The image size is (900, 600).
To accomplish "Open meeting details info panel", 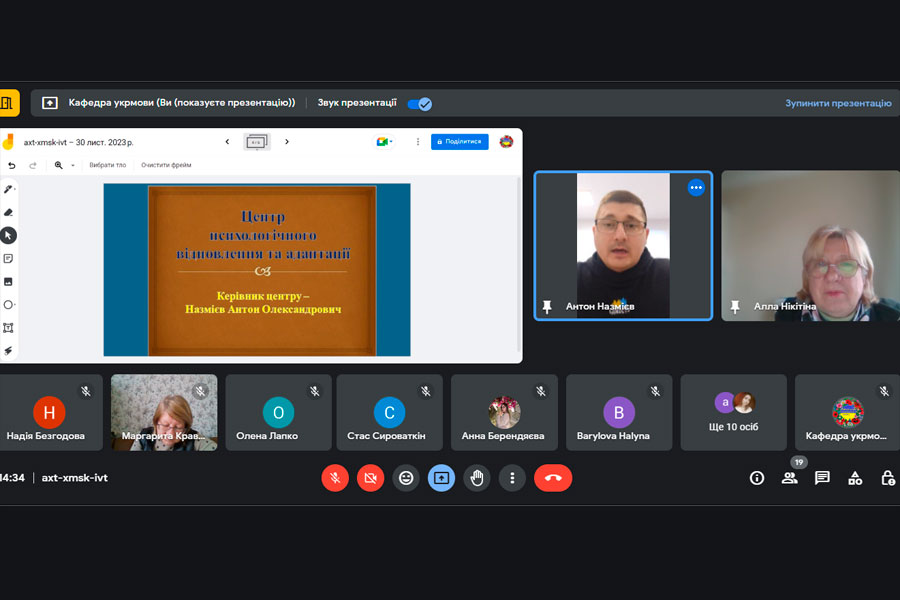I will (757, 478).
